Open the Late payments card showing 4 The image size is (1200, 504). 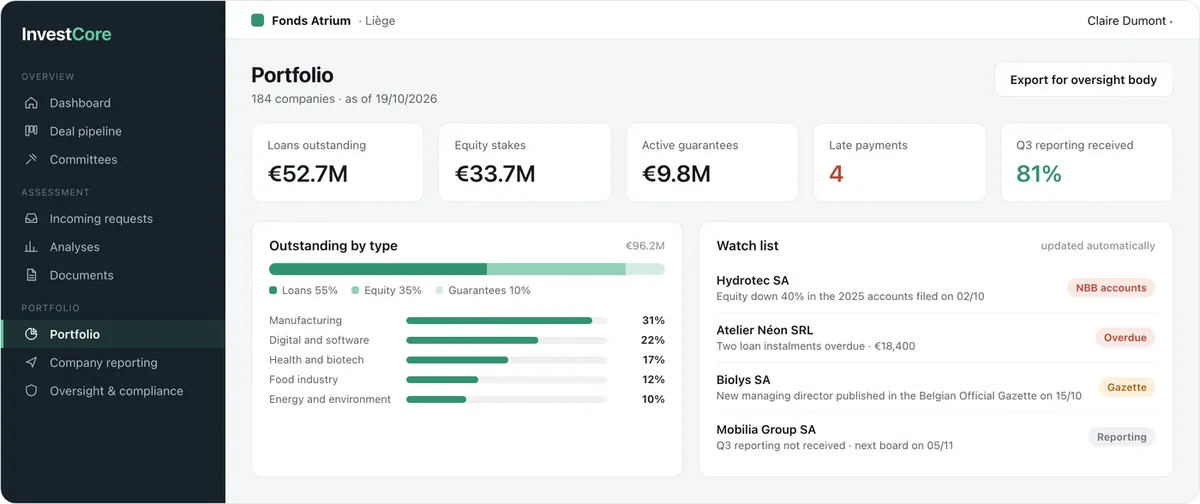[899, 162]
